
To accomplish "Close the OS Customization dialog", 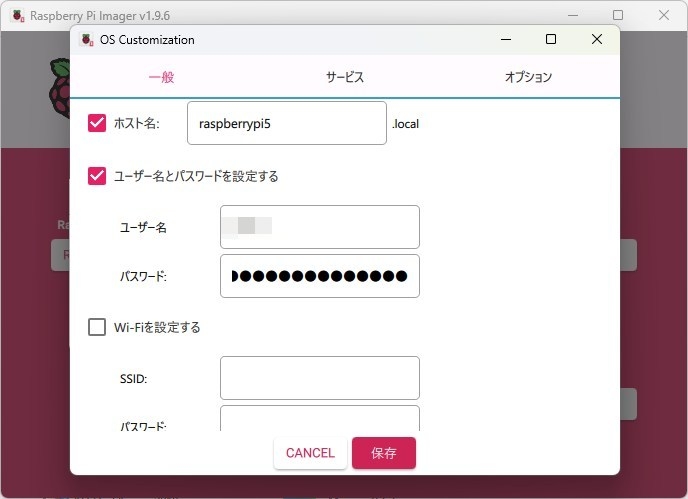I will pos(596,40).
